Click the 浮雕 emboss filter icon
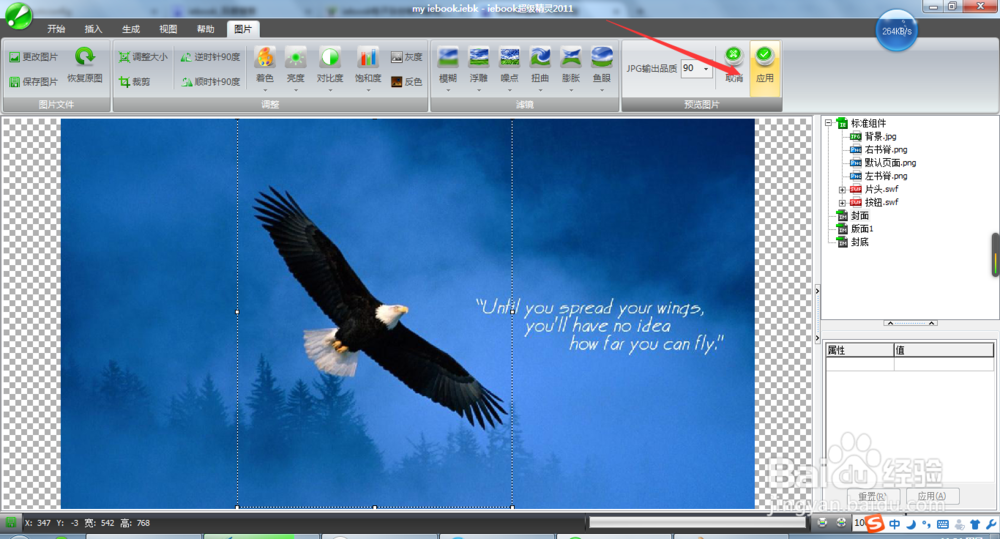This screenshot has width=1000, height=539. click(x=478, y=57)
